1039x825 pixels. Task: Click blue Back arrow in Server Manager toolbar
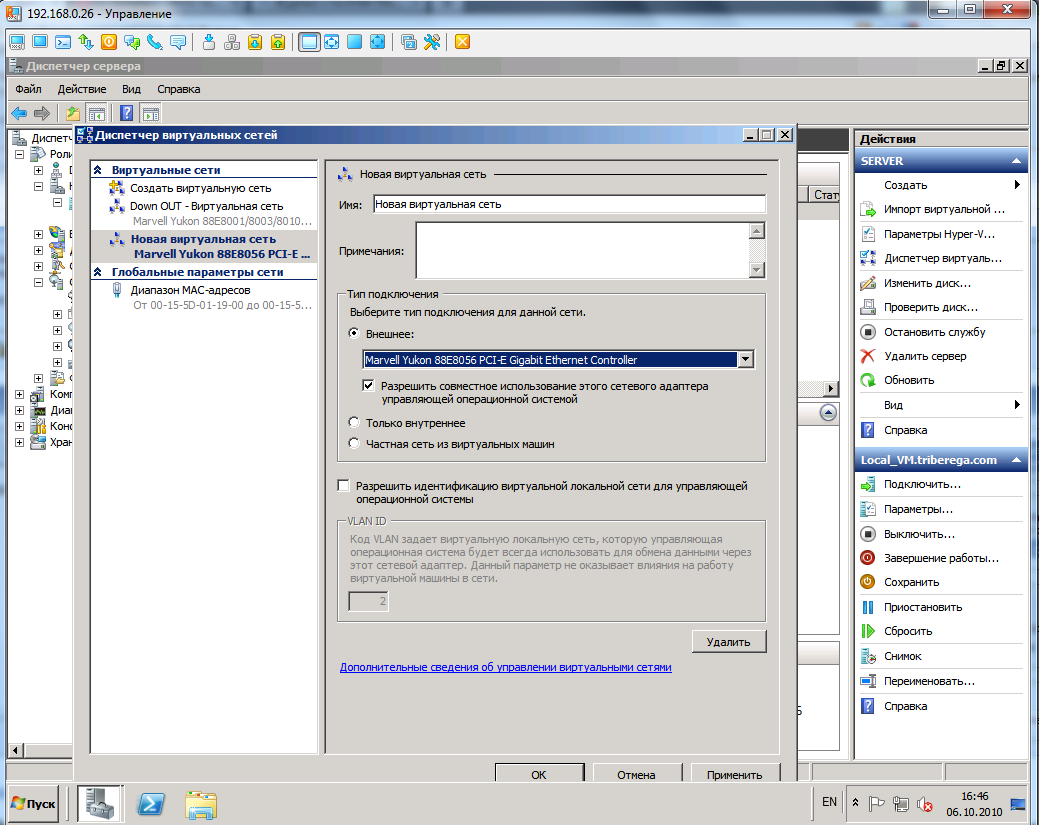pos(19,113)
